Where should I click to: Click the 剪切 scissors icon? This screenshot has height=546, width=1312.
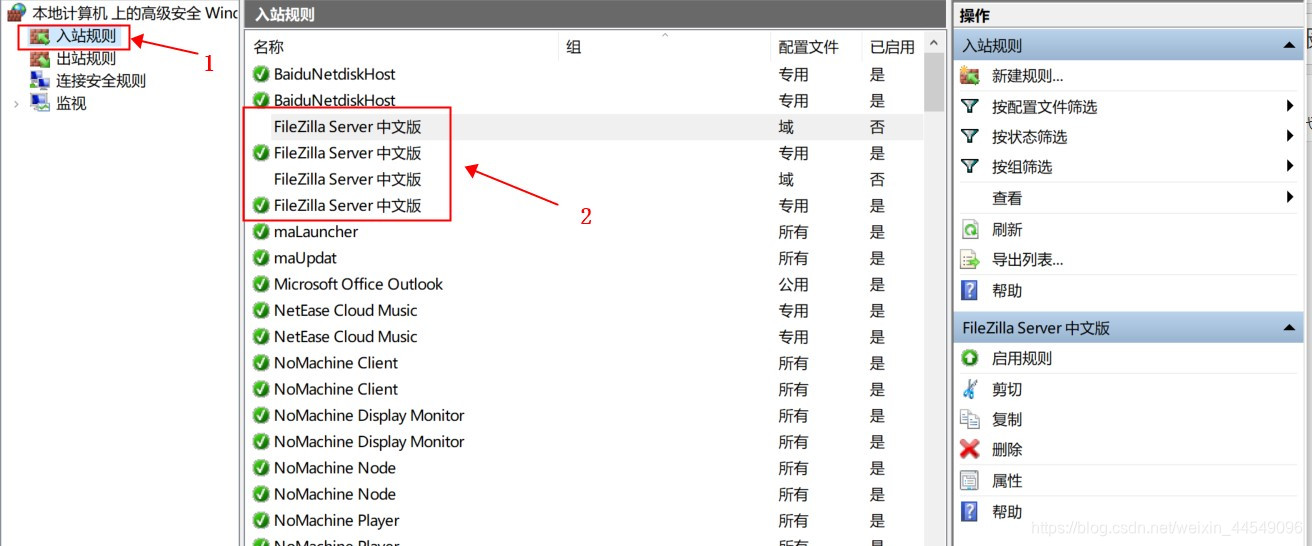point(969,389)
